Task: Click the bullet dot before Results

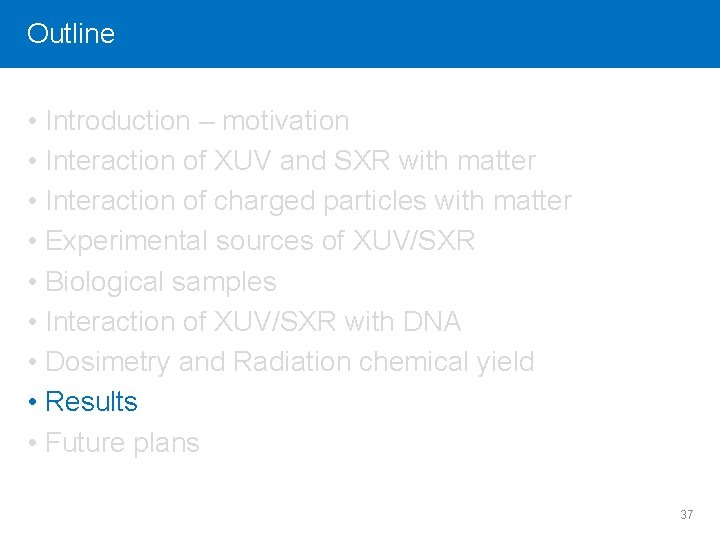Action: point(33,402)
